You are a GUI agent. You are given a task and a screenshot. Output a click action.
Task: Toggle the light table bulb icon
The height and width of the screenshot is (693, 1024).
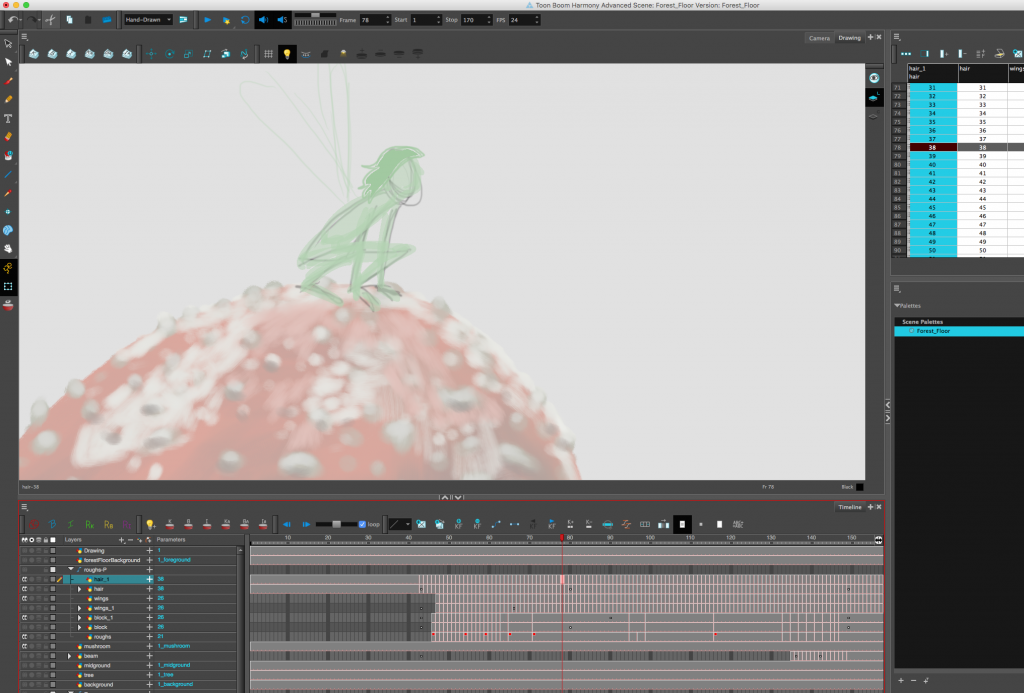pyautogui.click(x=287, y=53)
